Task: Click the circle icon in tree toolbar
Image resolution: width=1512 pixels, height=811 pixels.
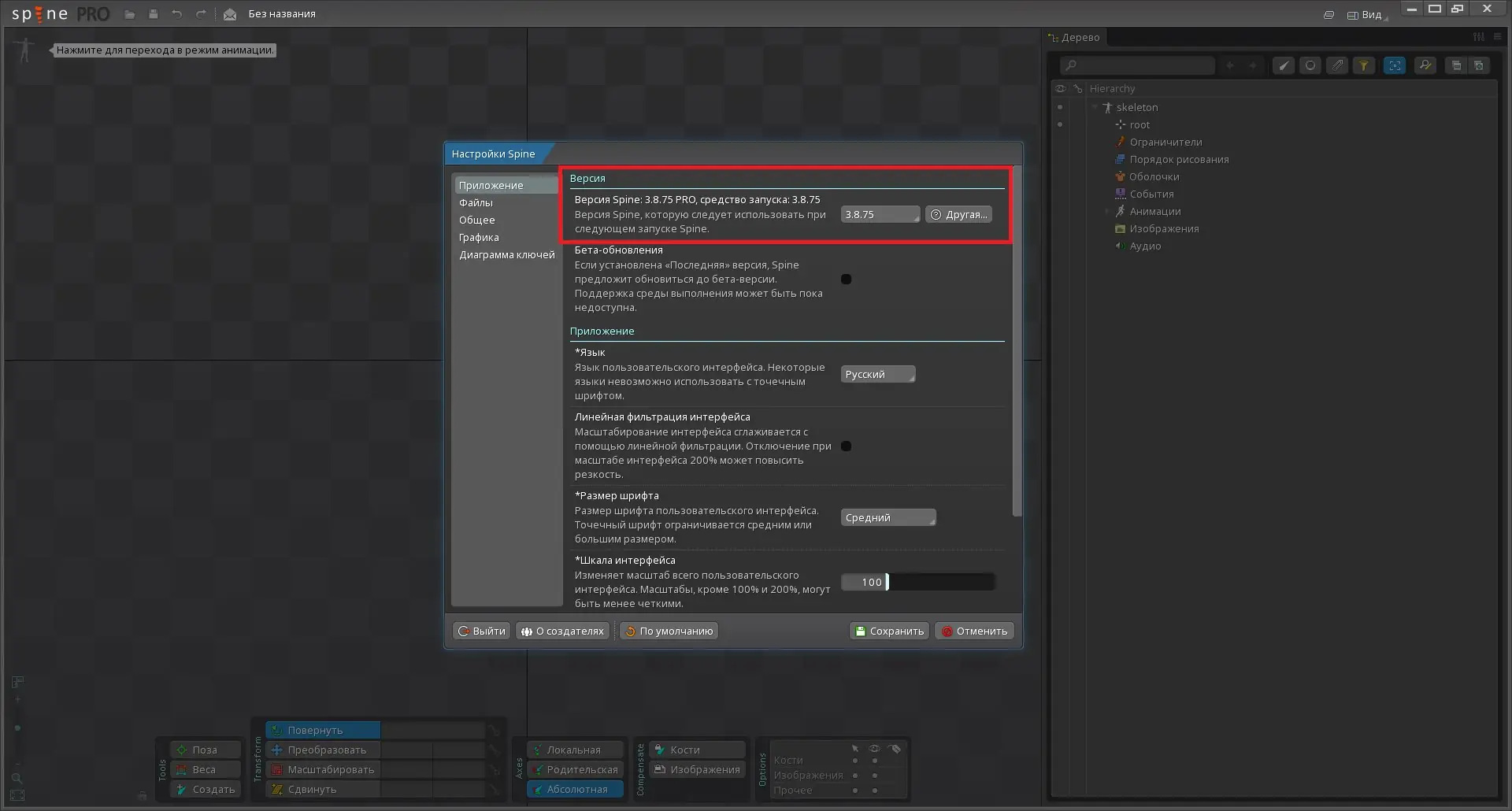Action: point(1310,65)
